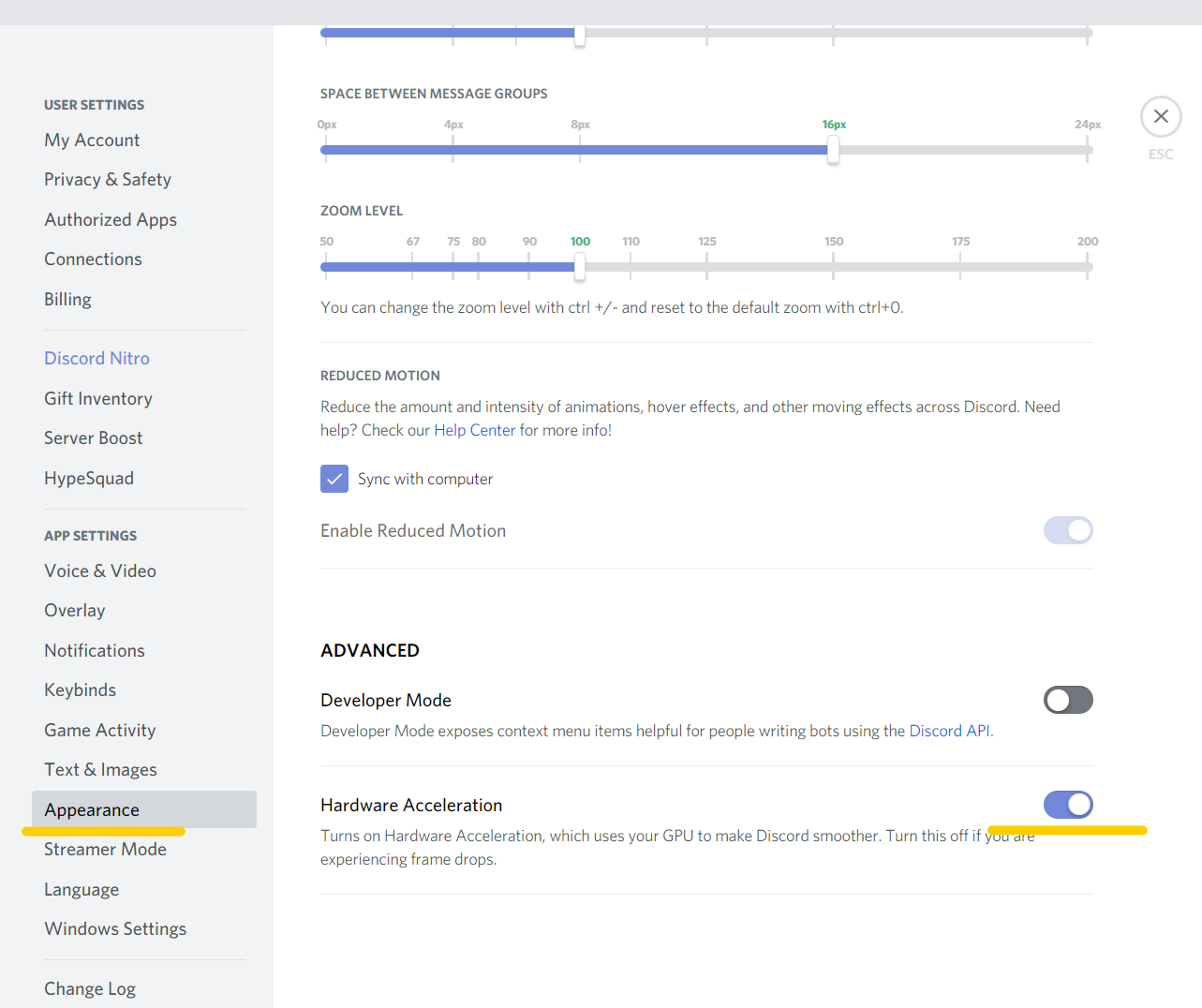The height and width of the screenshot is (1008, 1202).
Task: Click the 'ADVANCED' section heading
Action: coord(370,650)
